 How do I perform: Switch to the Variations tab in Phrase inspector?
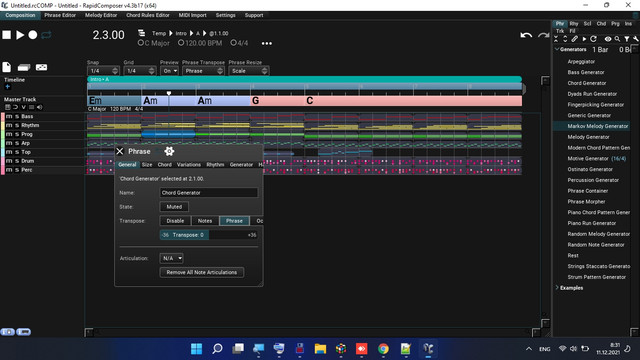click(189, 164)
